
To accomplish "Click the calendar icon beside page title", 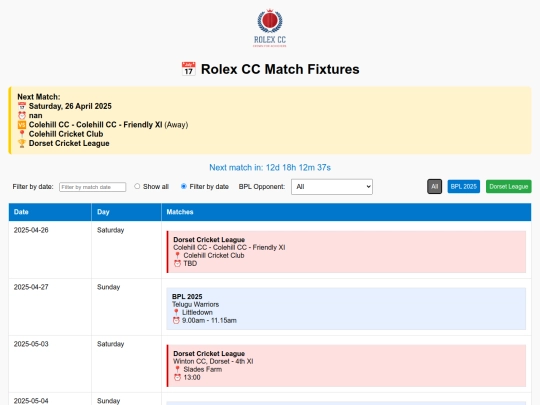I will coord(188,69).
